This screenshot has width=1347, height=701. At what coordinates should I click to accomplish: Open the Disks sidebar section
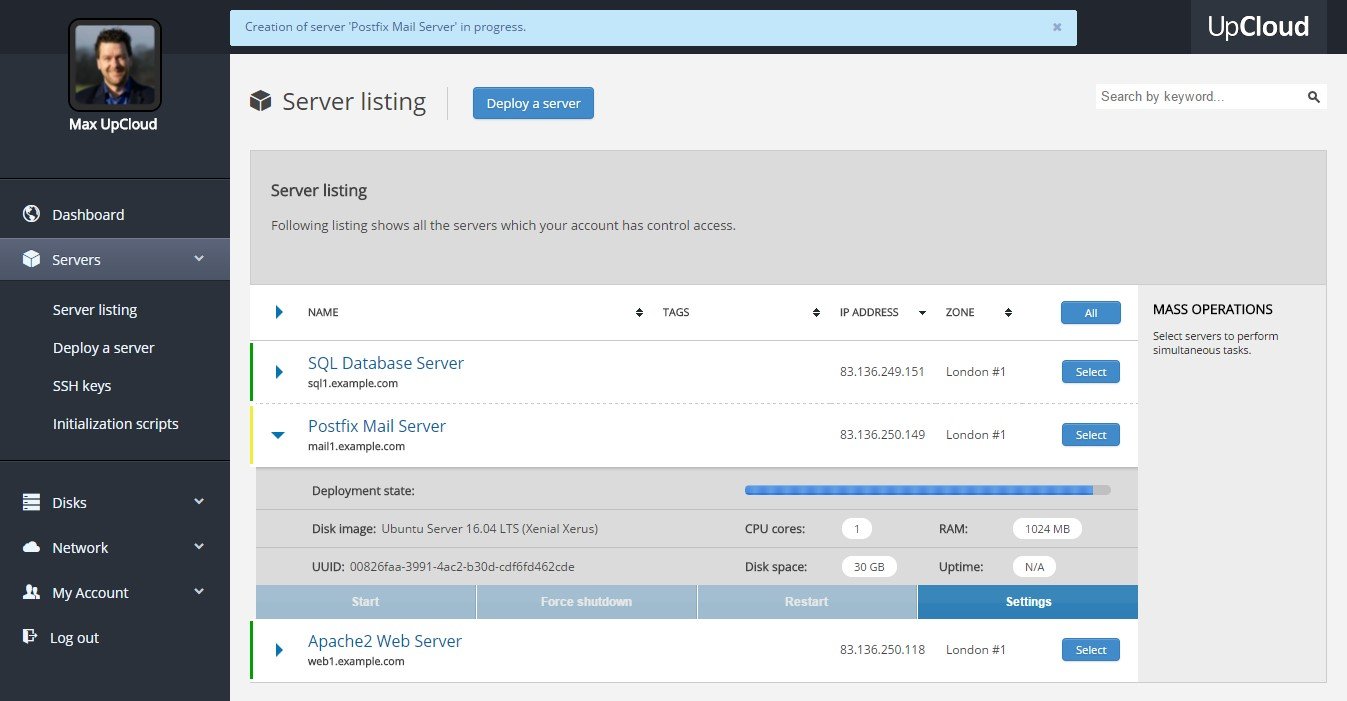point(69,502)
